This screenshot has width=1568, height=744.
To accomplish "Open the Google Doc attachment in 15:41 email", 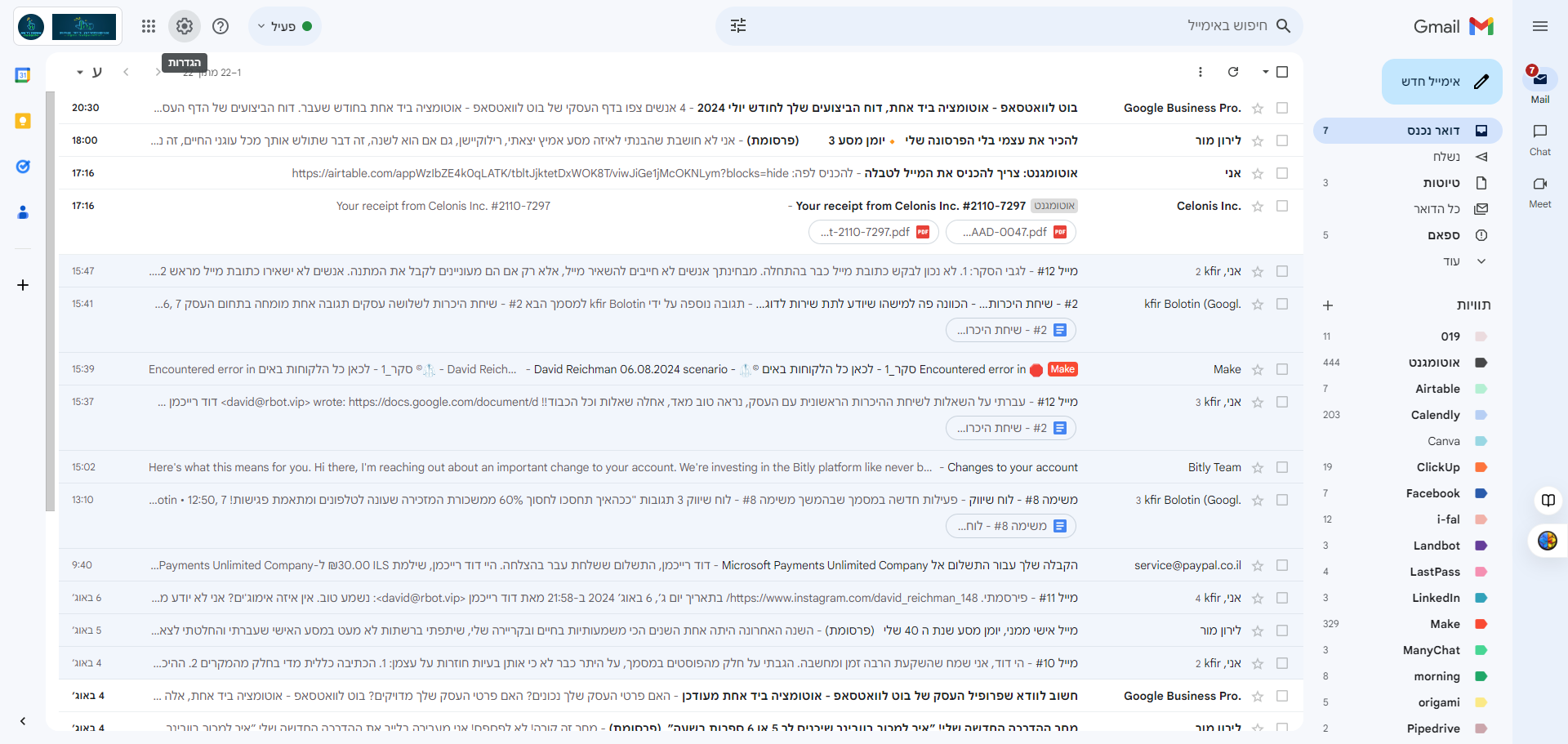I will (1011, 330).
